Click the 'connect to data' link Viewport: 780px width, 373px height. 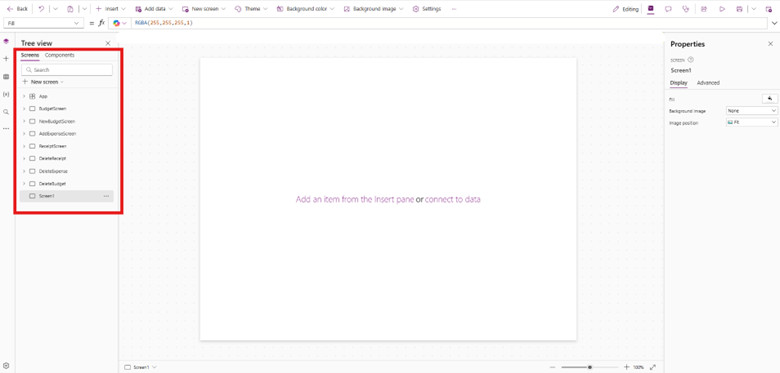[x=453, y=199]
